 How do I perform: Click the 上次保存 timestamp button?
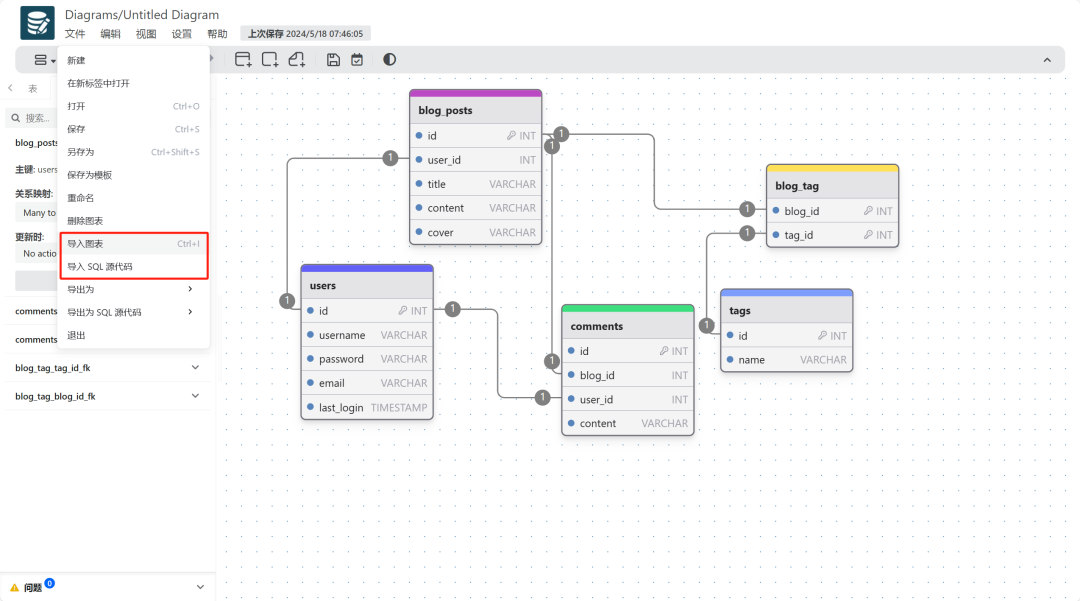click(x=305, y=34)
